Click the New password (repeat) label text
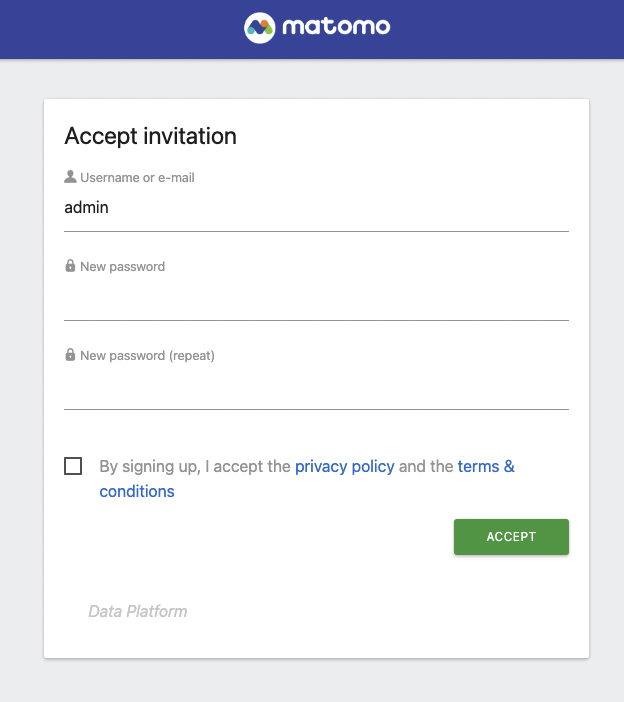This screenshot has width=624, height=702. tap(147, 355)
